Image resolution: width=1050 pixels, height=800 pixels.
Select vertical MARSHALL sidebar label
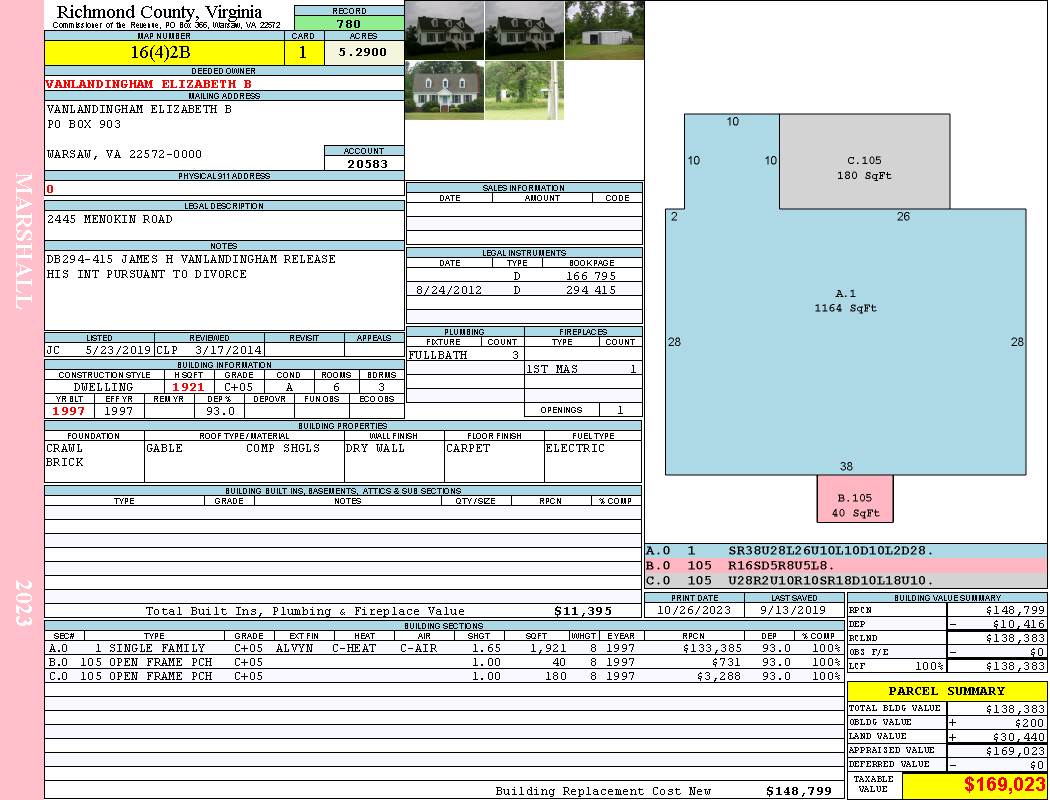23,241
